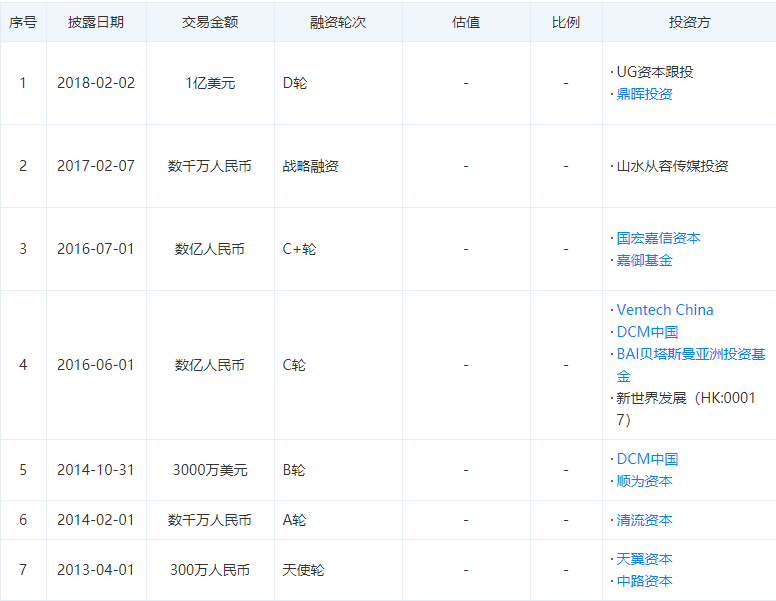
Task: Click 数亿人民币 in the C轮 row
Action: (x=210, y=365)
